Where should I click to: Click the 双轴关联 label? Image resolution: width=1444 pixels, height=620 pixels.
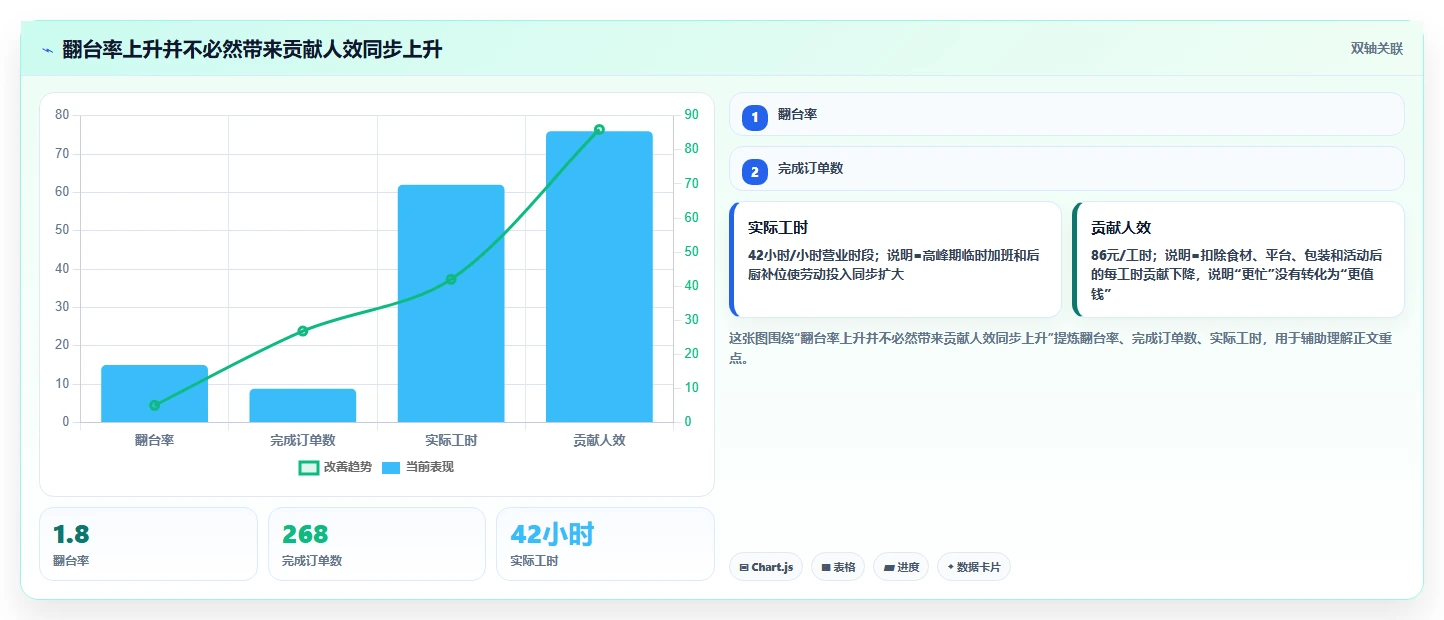(1377, 49)
